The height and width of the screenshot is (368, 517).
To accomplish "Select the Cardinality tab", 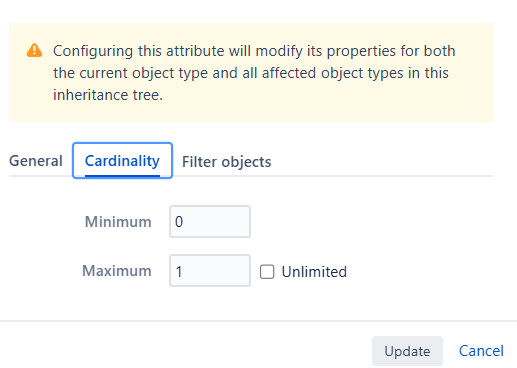I will coord(122,161).
